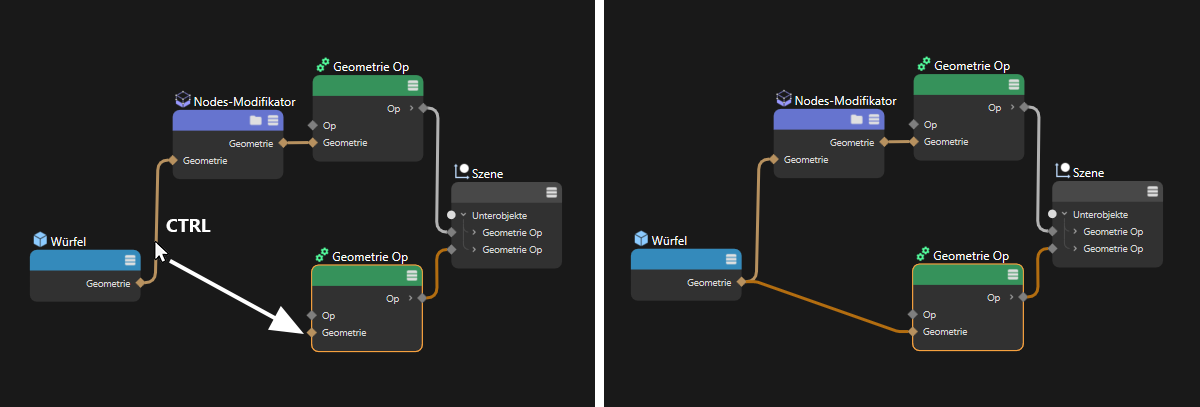This screenshot has height=407, width=1200.
Task: Click Nodes-Modifikator Geometrie input port in left image
Action: pos(173,160)
